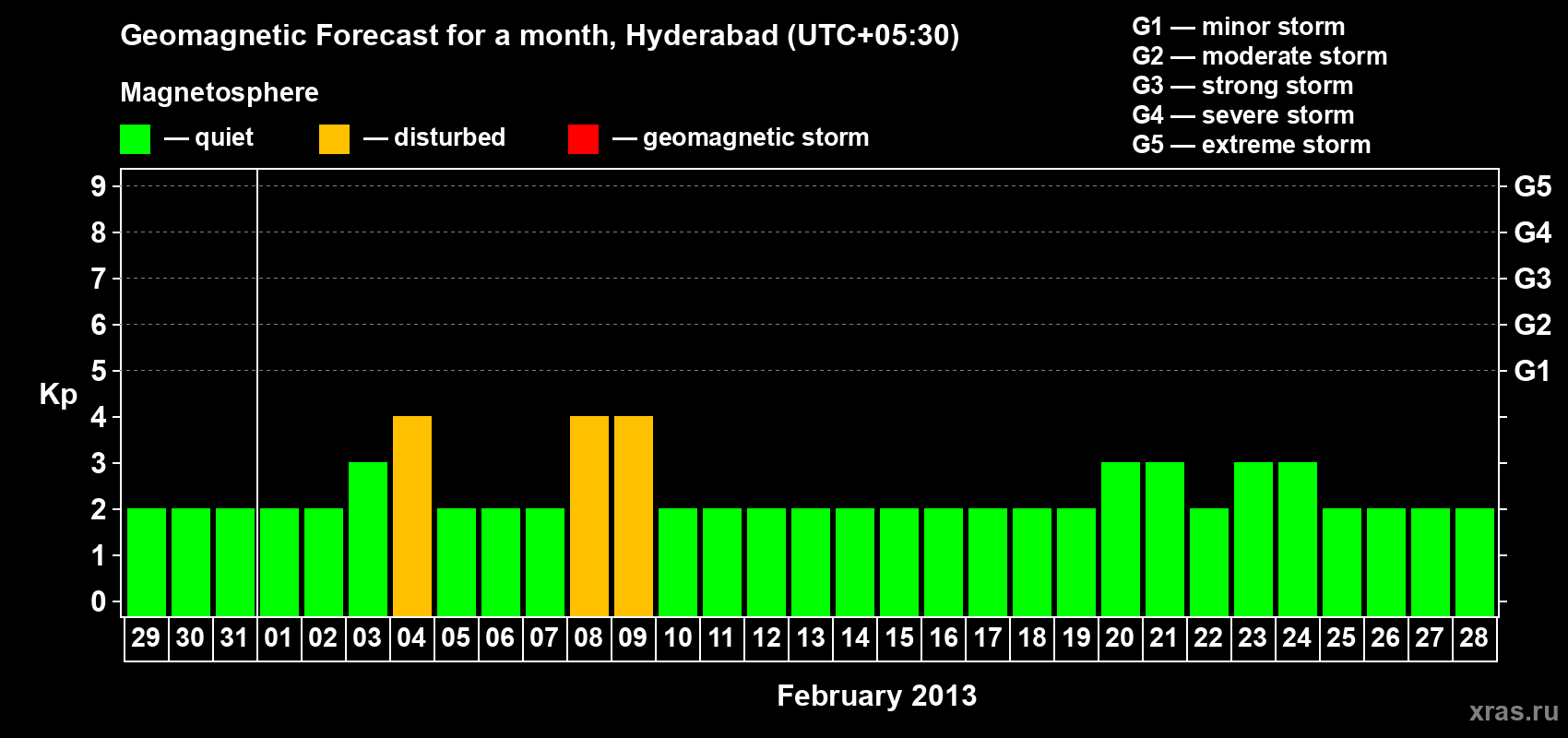1568x738 pixels.
Task: Click date label 04 on the axis
Action: [411, 637]
